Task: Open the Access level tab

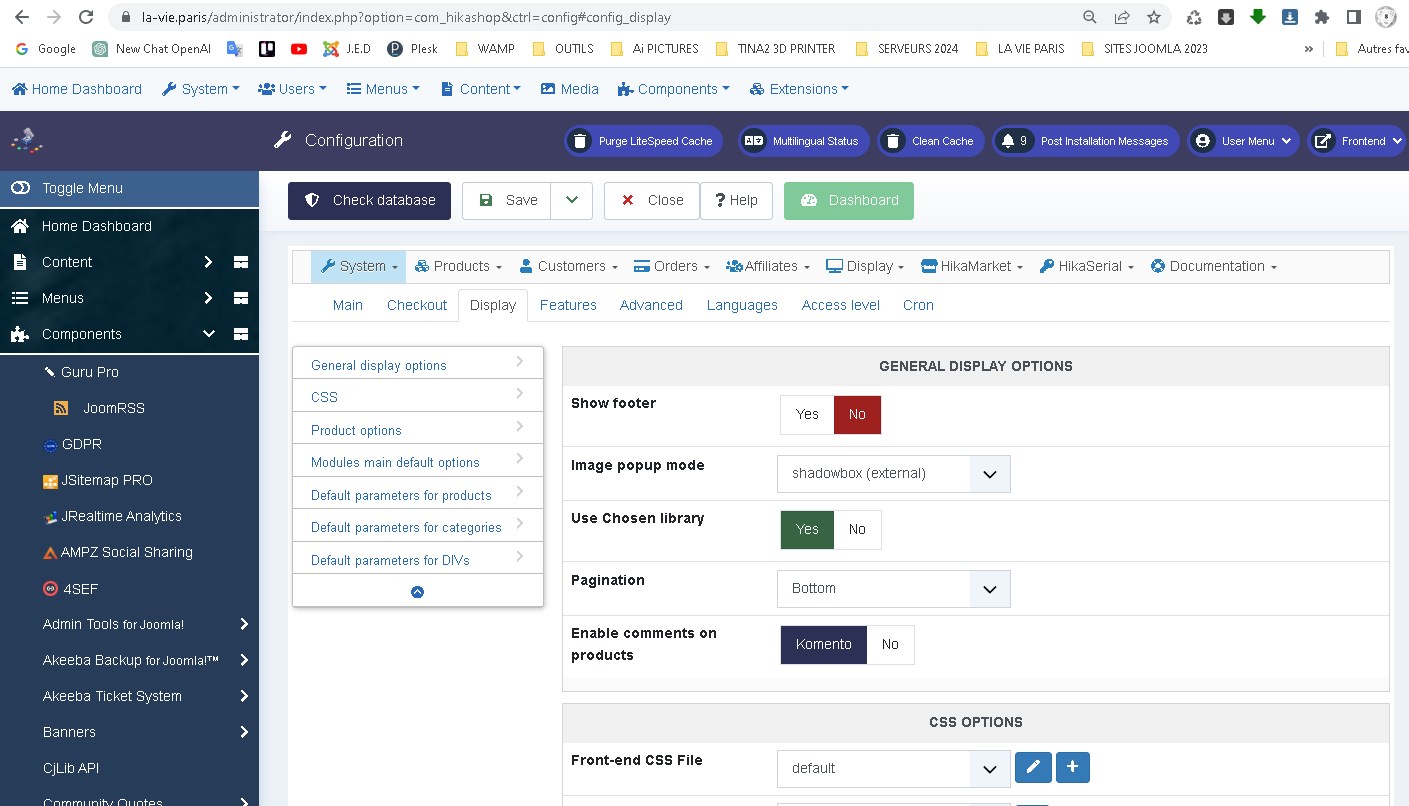Action: 841,305
